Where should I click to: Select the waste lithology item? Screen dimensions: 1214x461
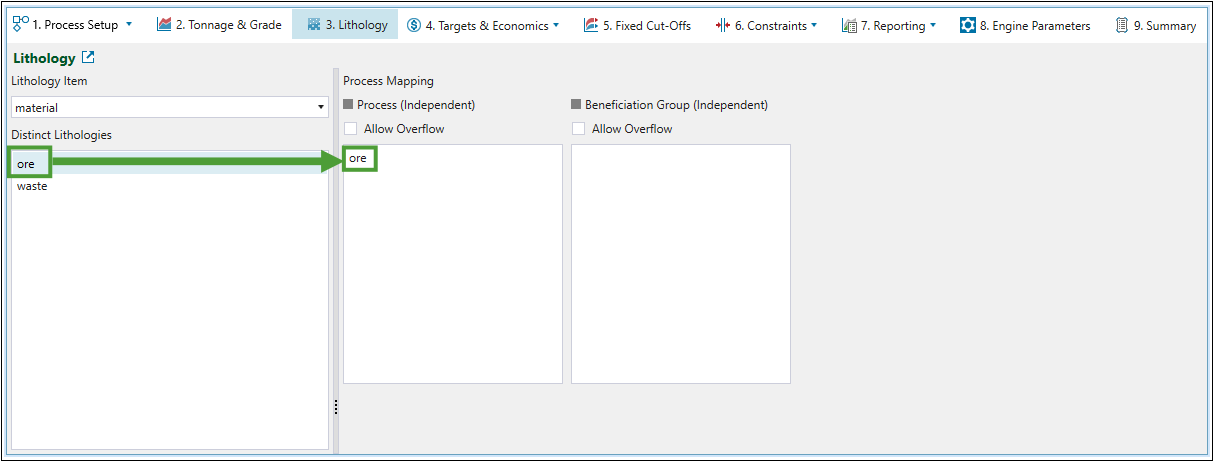point(32,186)
